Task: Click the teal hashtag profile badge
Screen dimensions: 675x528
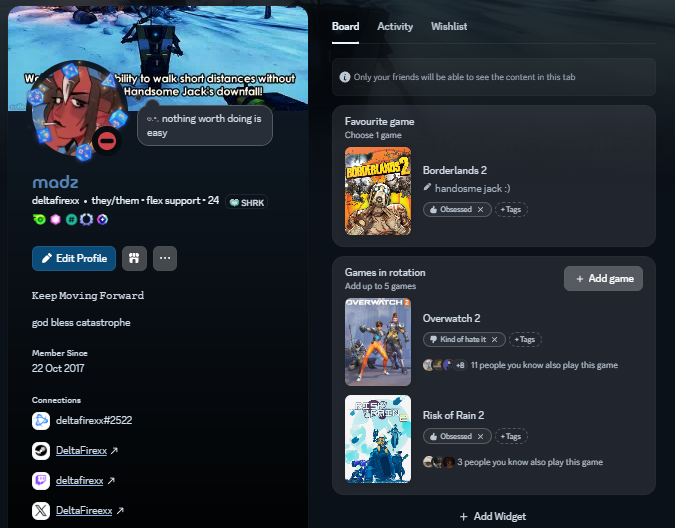Action: [x=71, y=219]
